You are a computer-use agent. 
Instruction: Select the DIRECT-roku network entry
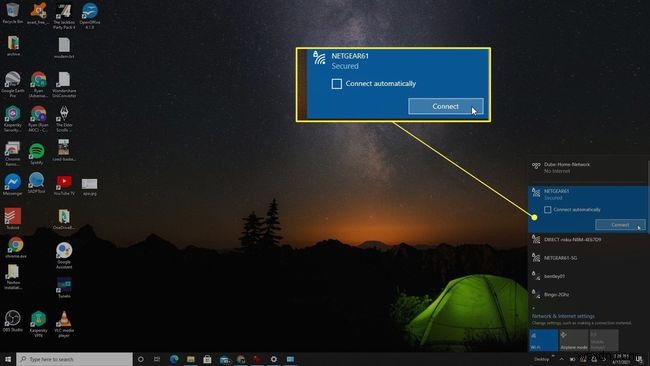pyautogui.click(x=588, y=240)
